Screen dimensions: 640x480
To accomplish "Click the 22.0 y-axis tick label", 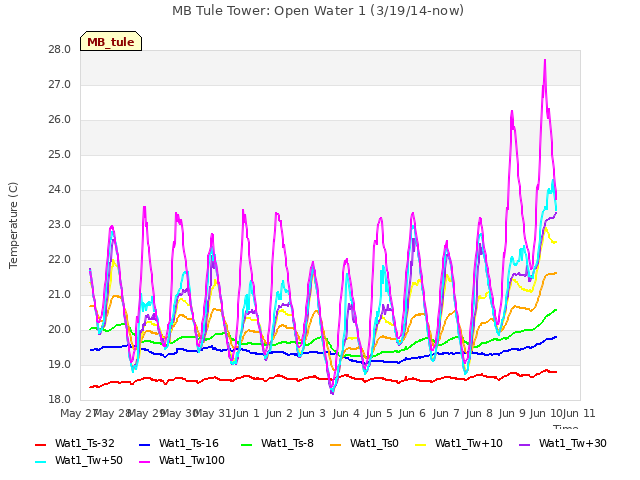I will coord(60,260).
